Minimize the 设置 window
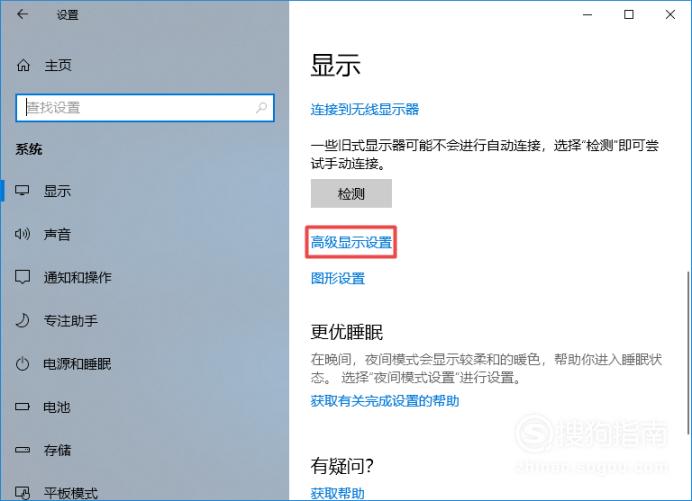This screenshot has height=501, width=692. tap(587, 15)
